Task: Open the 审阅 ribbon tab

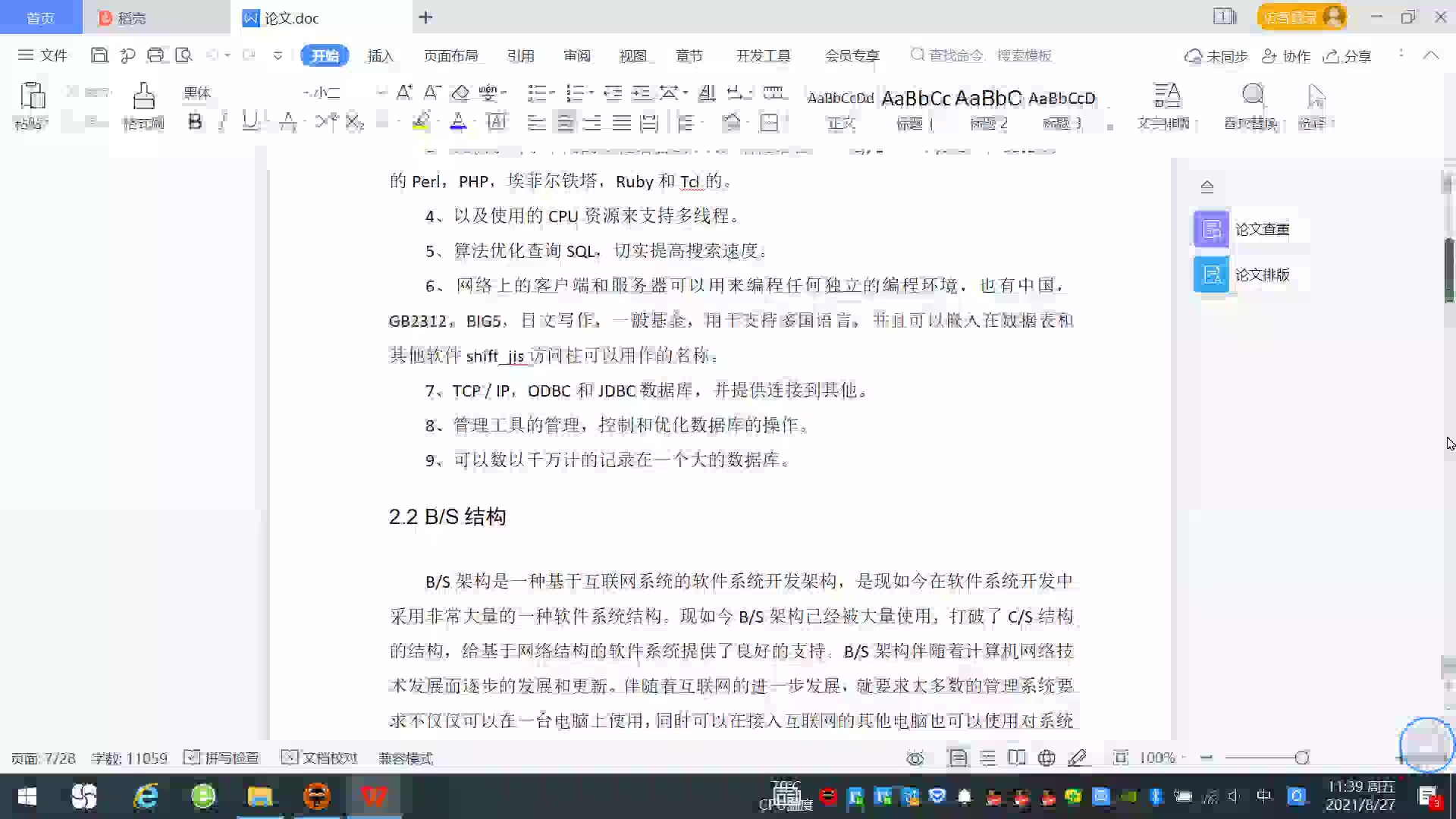Action: 576,55
